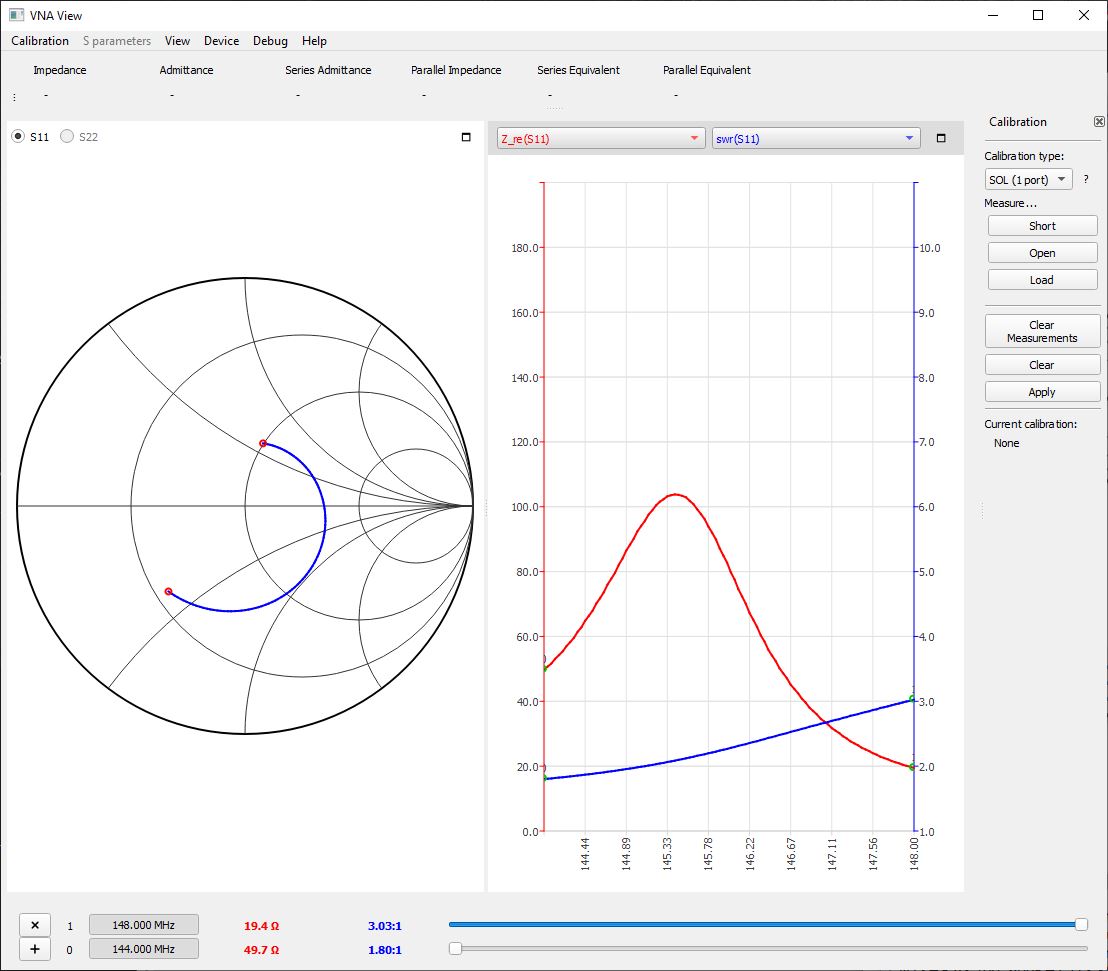Click the 148.000 MHz marker frequency button
Image resolution: width=1108 pixels, height=971 pixels.
point(143,924)
